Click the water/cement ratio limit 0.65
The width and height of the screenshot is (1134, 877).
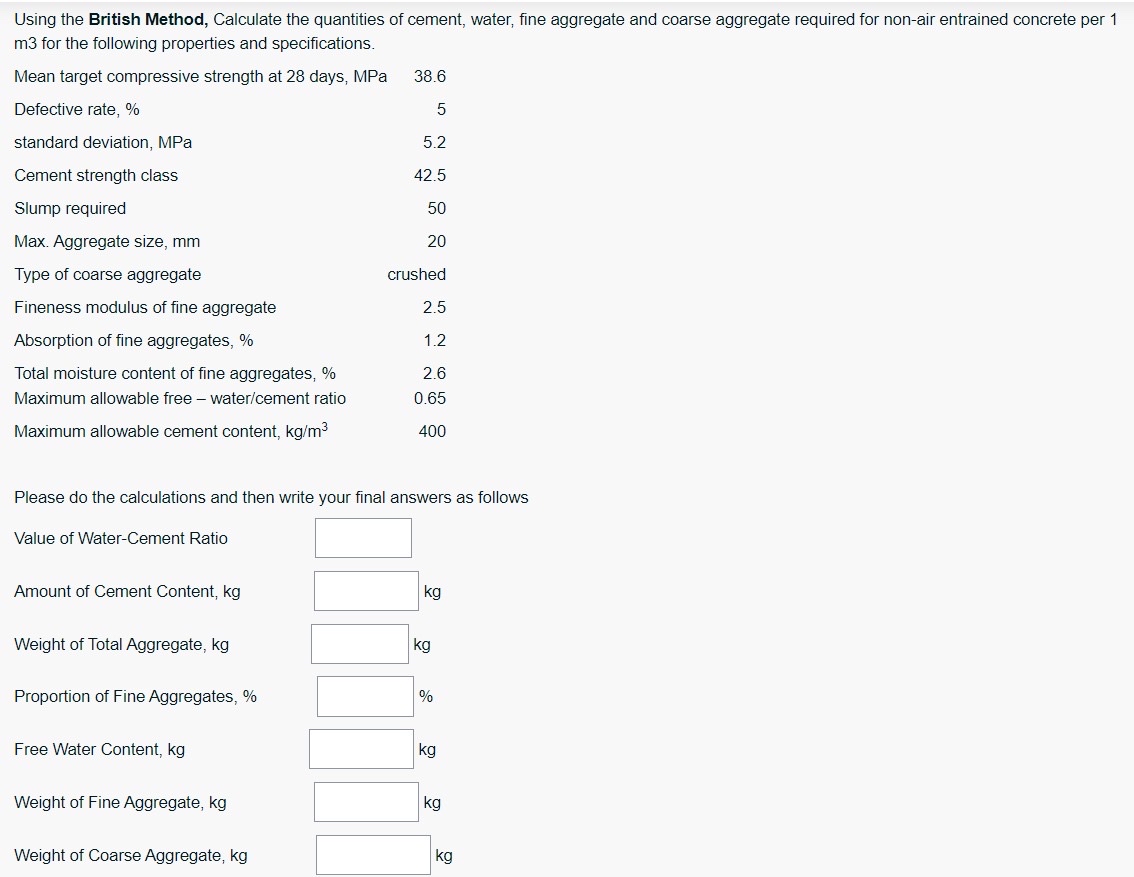pyautogui.click(x=432, y=398)
